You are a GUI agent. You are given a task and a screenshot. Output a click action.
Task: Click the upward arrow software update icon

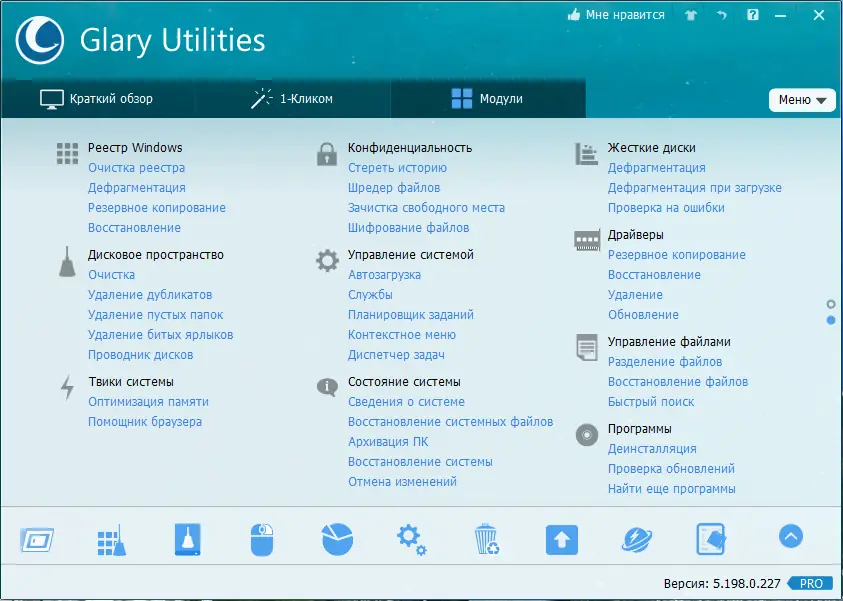point(562,540)
